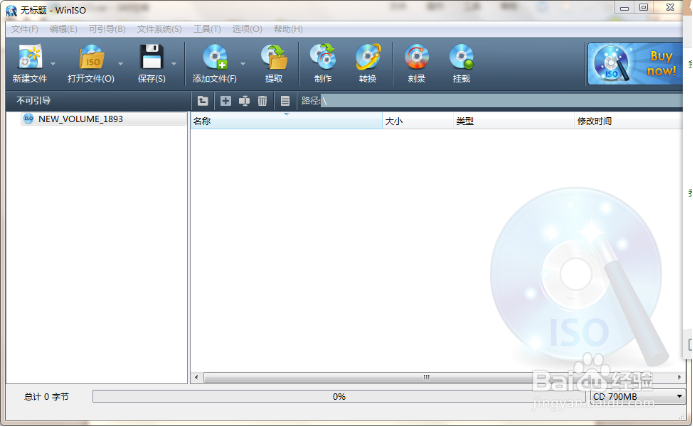Click the new folder plus icon
The width and height of the screenshot is (693, 427).
pyautogui.click(x=225, y=101)
